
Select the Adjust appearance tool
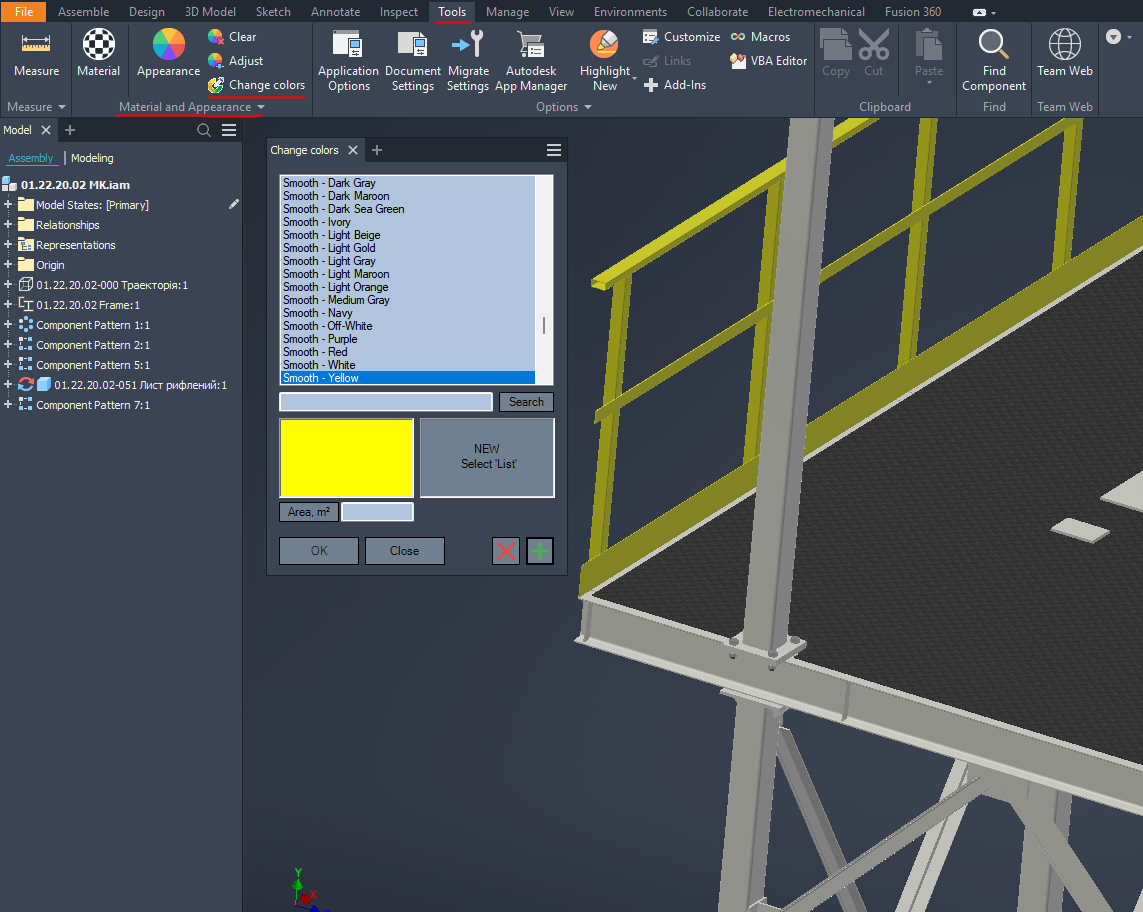(235, 61)
